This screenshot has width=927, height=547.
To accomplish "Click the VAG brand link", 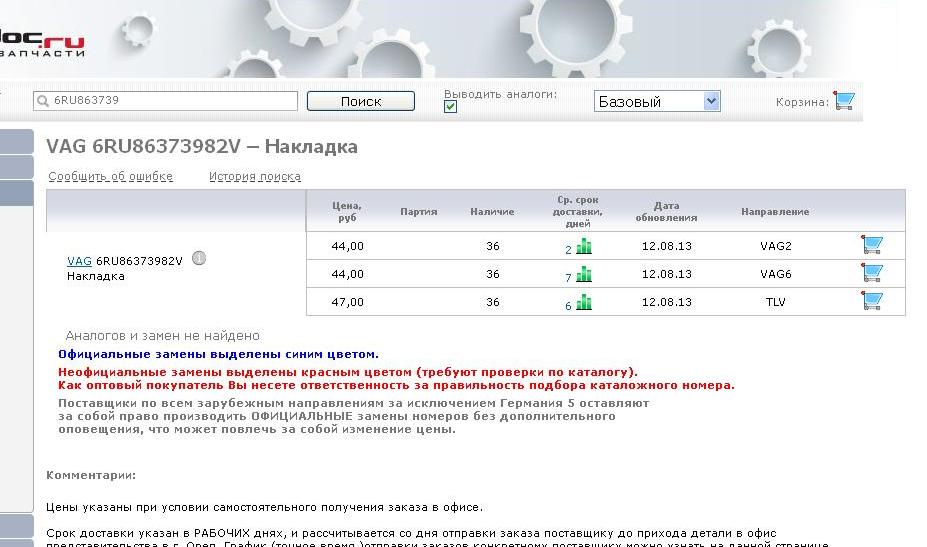I will (x=79, y=261).
